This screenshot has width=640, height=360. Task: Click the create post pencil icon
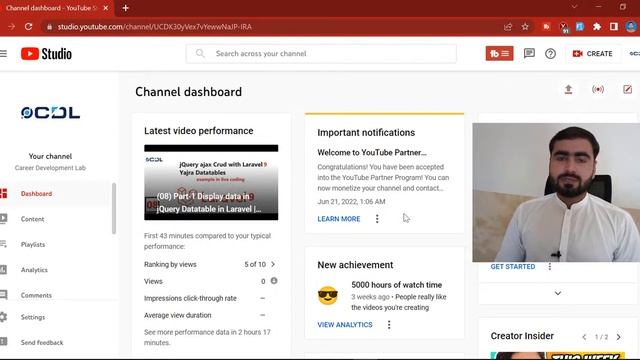[x=627, y=89]
